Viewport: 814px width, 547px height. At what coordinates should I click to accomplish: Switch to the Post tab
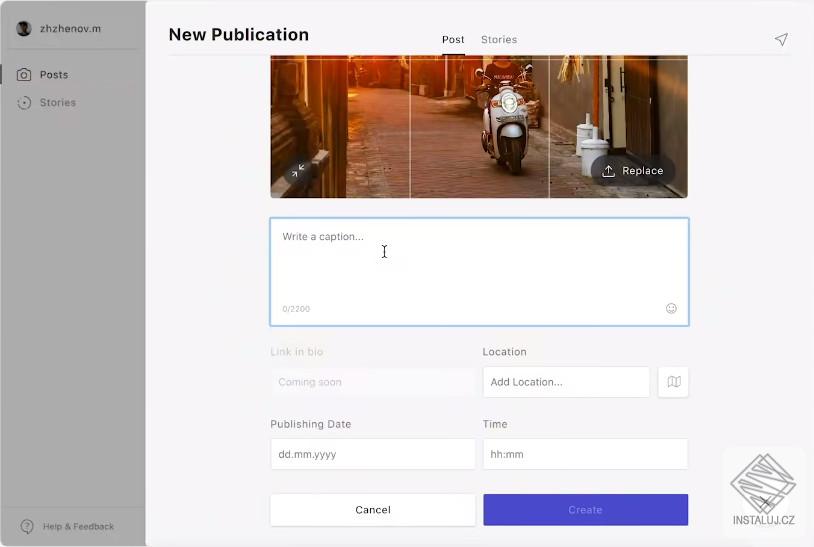pos(453,39)
